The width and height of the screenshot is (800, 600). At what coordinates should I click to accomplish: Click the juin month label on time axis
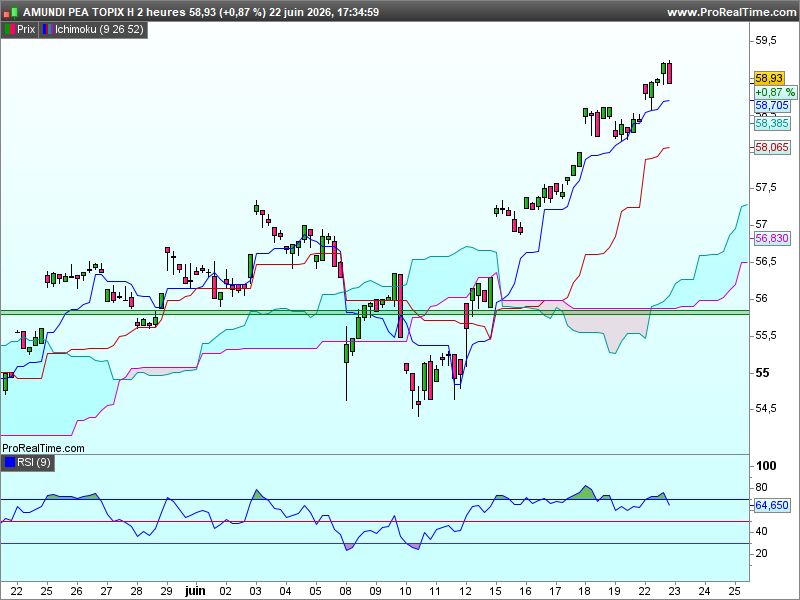(195, 591)
